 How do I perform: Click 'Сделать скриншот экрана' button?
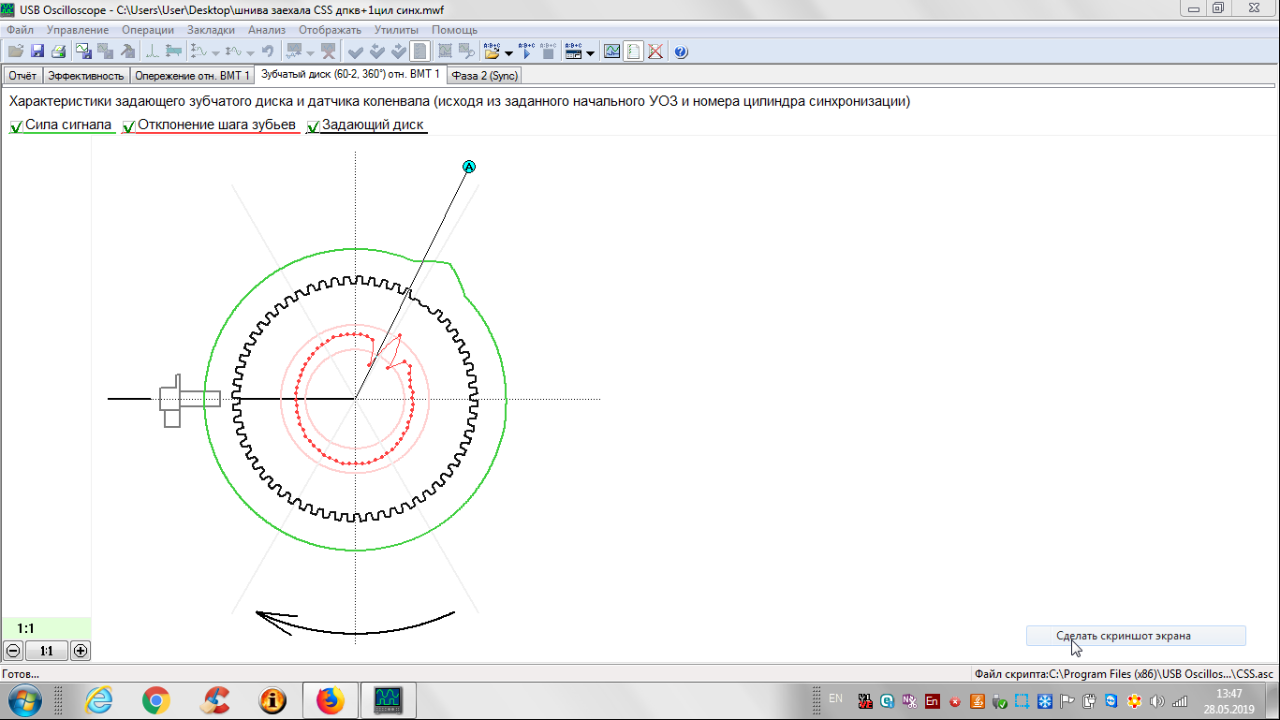coord(1135,636)
